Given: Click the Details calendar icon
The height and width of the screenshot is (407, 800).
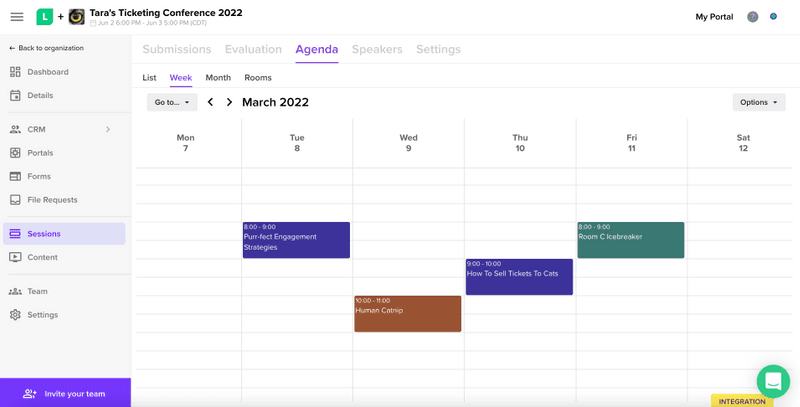Looking at the screenshot, I should coord(15,95).
